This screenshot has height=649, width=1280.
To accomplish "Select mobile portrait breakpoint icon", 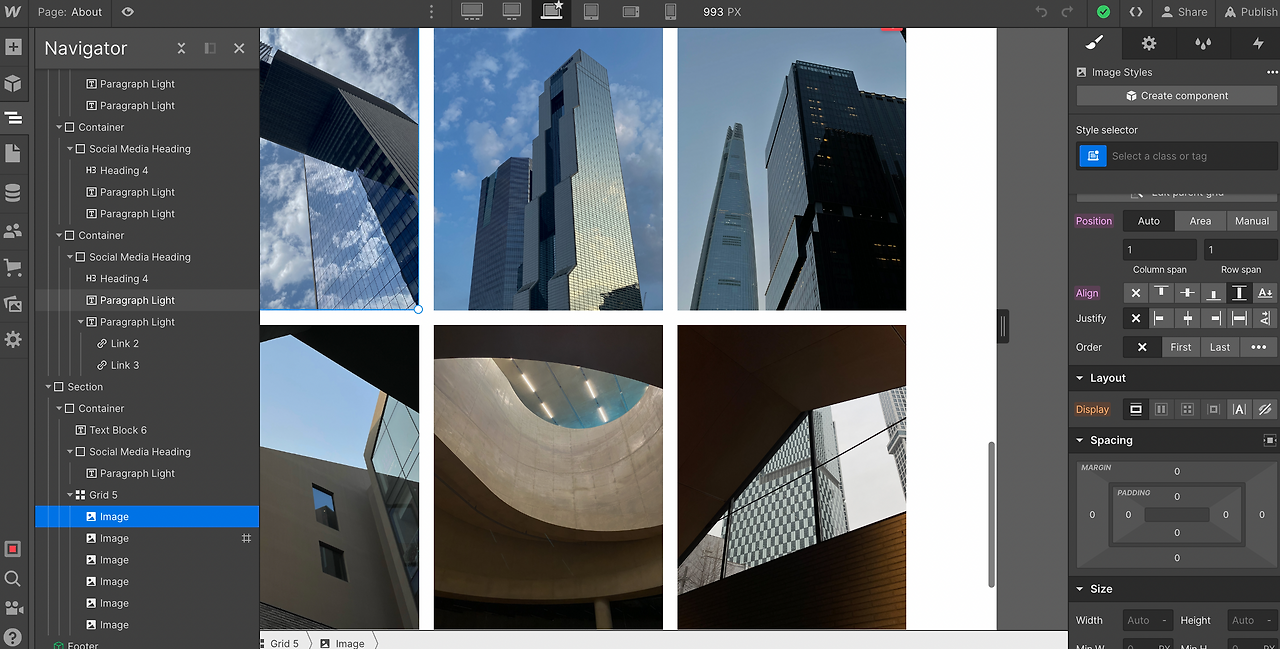I will click(x=670, y=12).
